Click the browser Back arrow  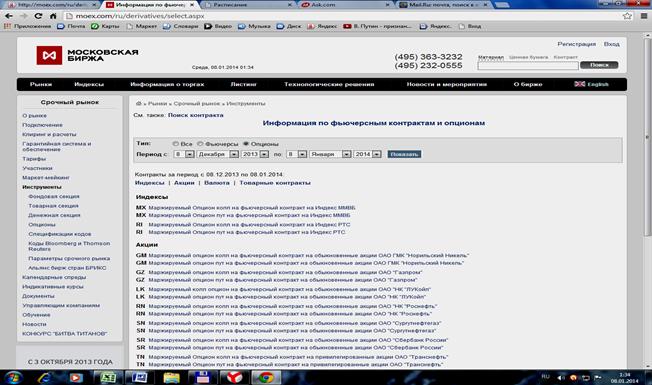8,16
